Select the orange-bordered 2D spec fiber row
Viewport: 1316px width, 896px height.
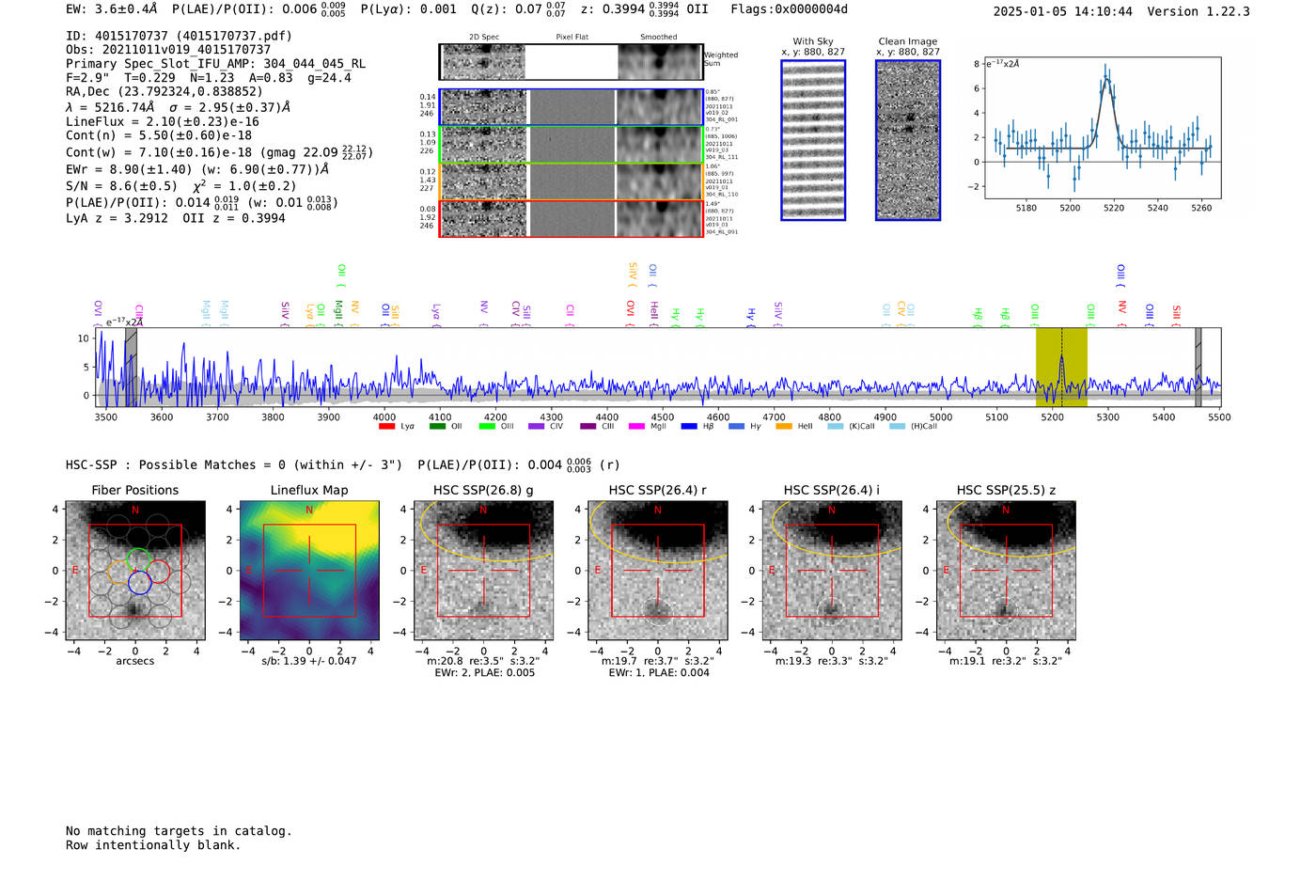[571, 181]
